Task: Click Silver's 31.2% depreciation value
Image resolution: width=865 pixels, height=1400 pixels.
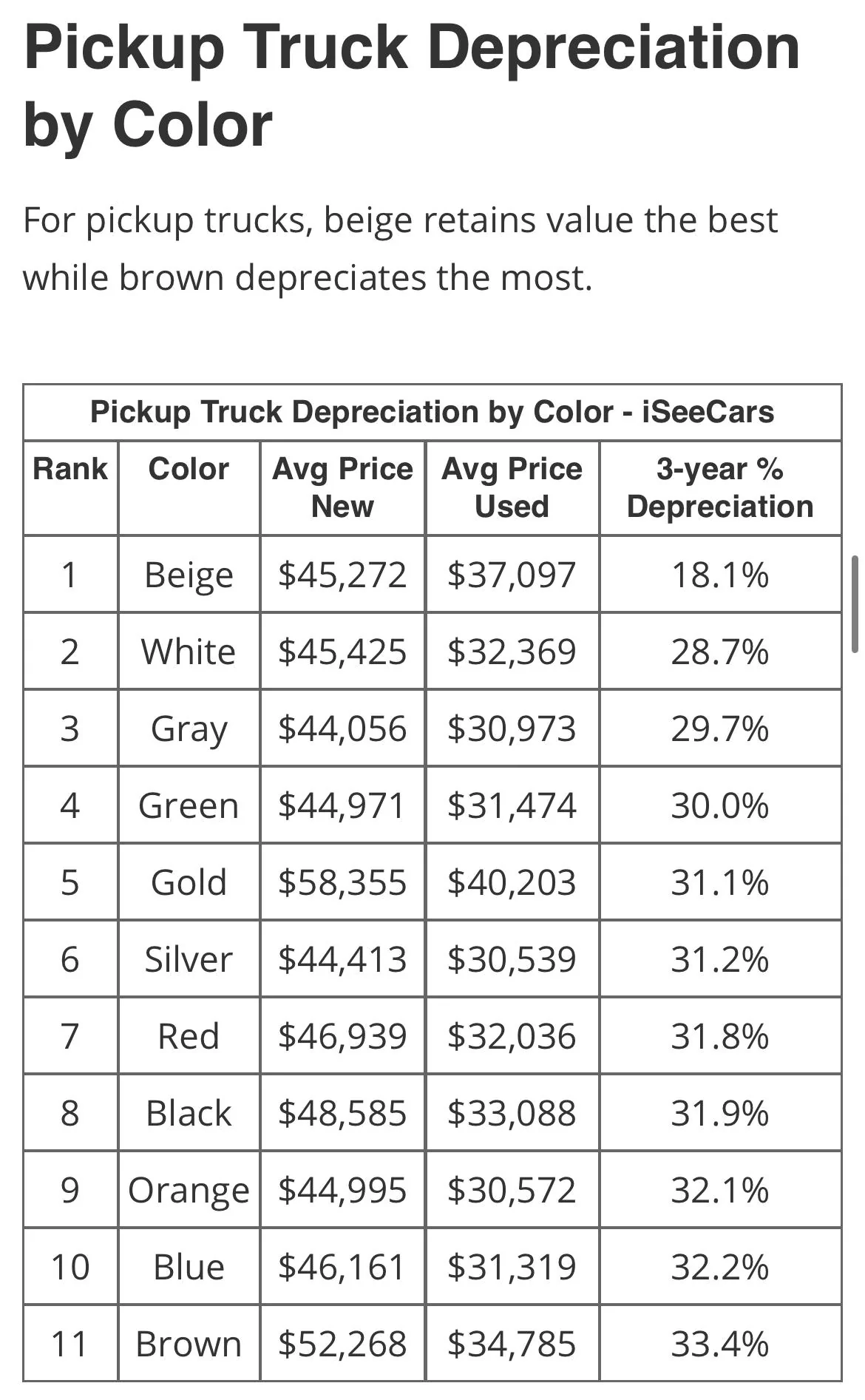Action: click(720, 959)
